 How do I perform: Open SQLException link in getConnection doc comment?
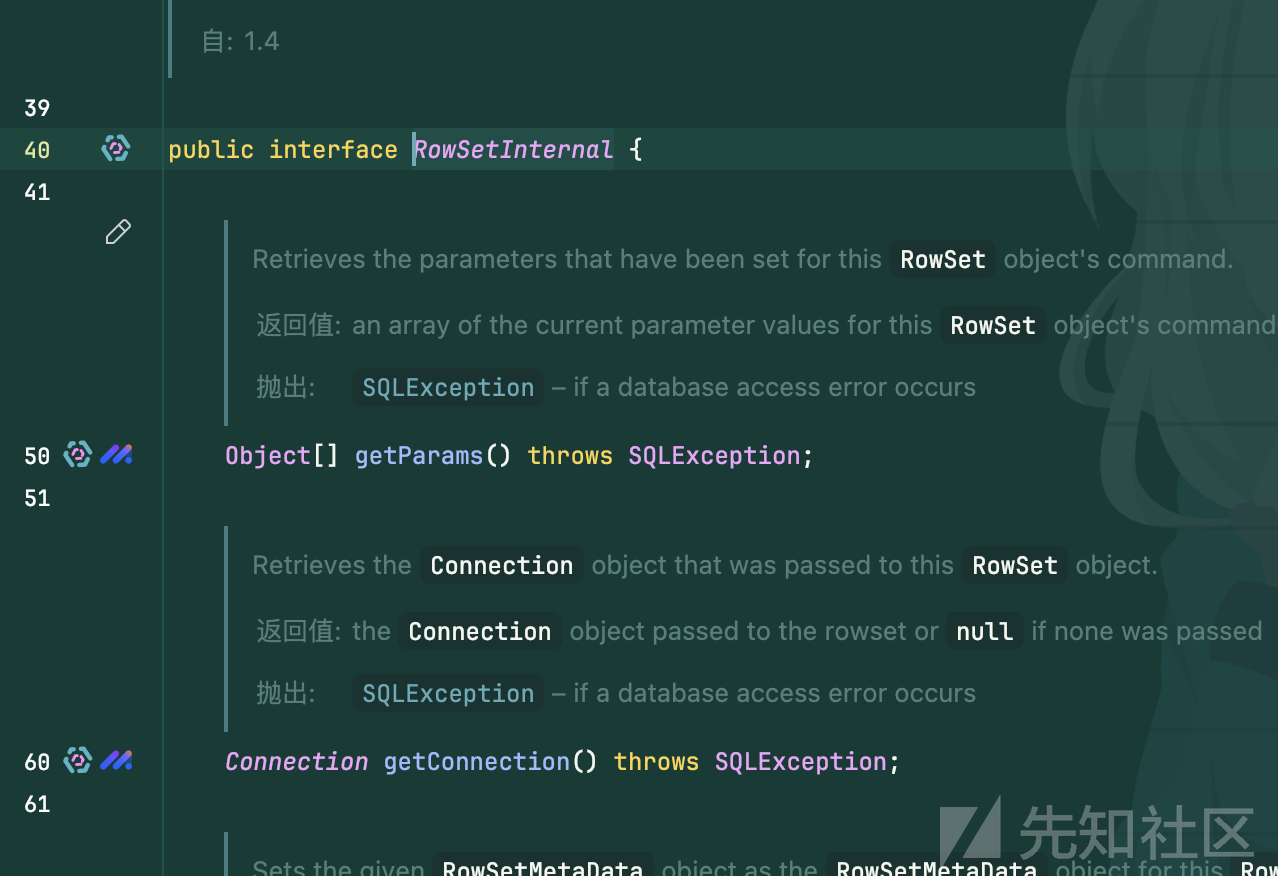tap(448, 694)
